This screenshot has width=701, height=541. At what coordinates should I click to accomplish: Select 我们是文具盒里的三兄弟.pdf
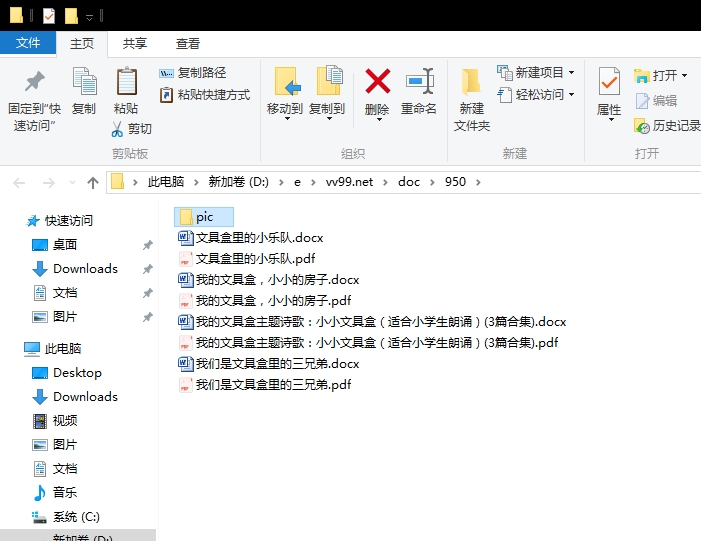pos(265,385)
